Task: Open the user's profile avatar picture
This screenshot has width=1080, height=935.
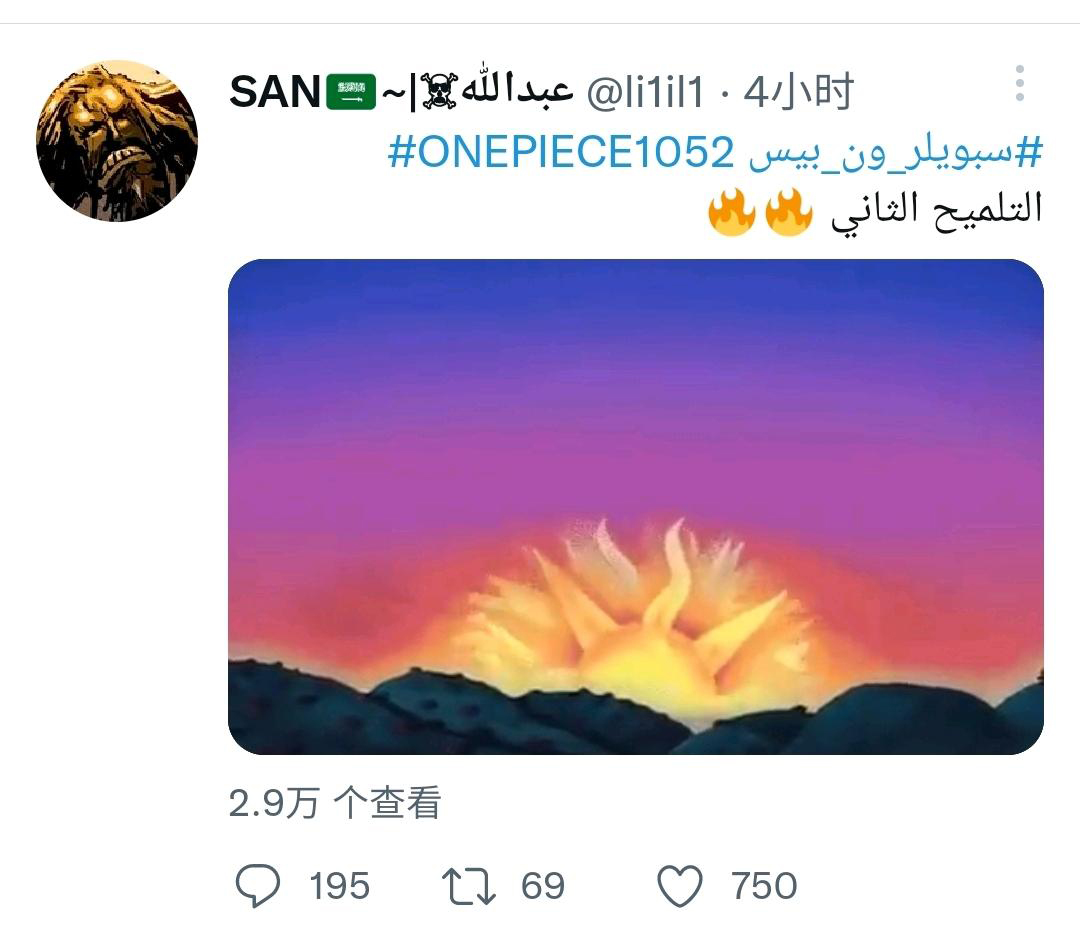Action: (x=117, y=141)
